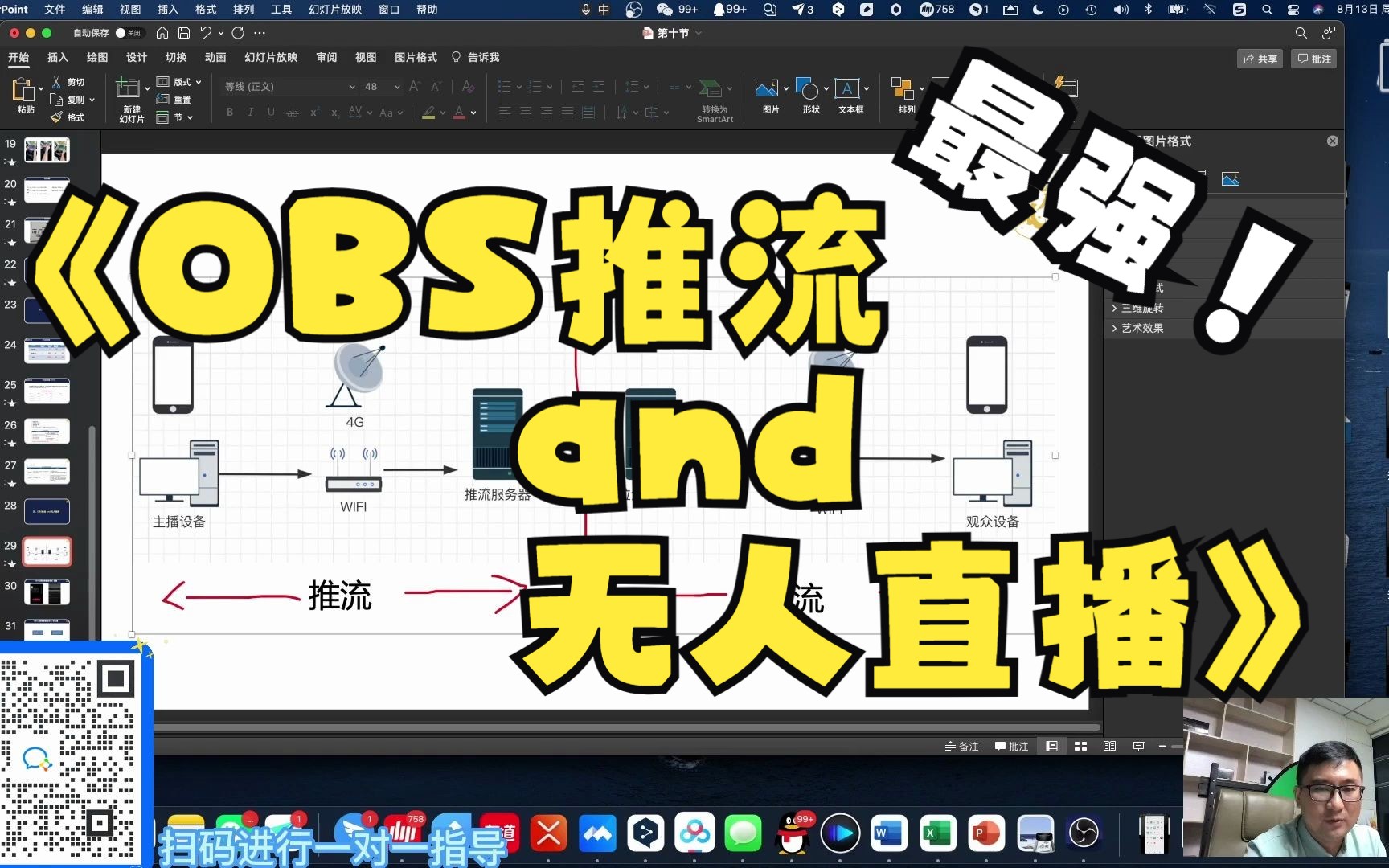
Task: Open OBS from the Dock
Action: 1084,833
